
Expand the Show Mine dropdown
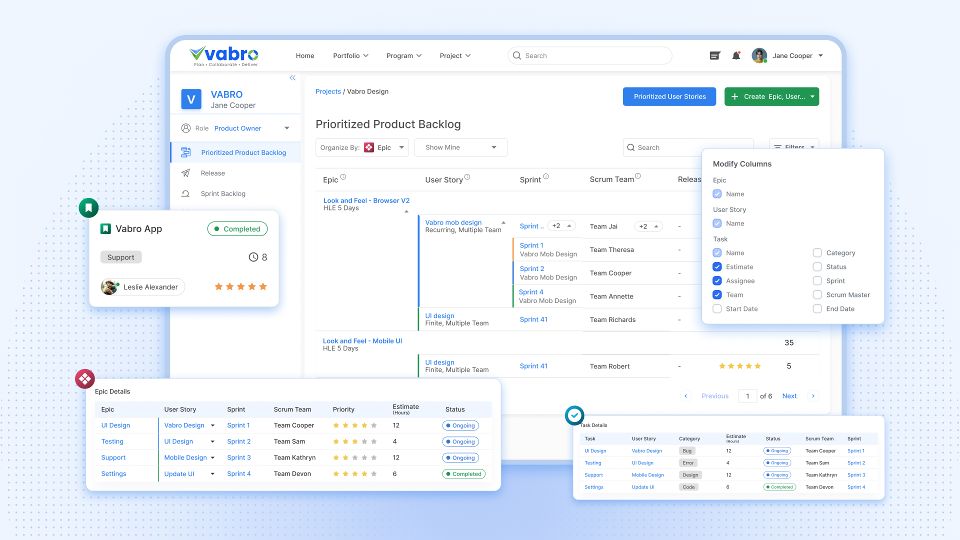click(x=462, y=148)
